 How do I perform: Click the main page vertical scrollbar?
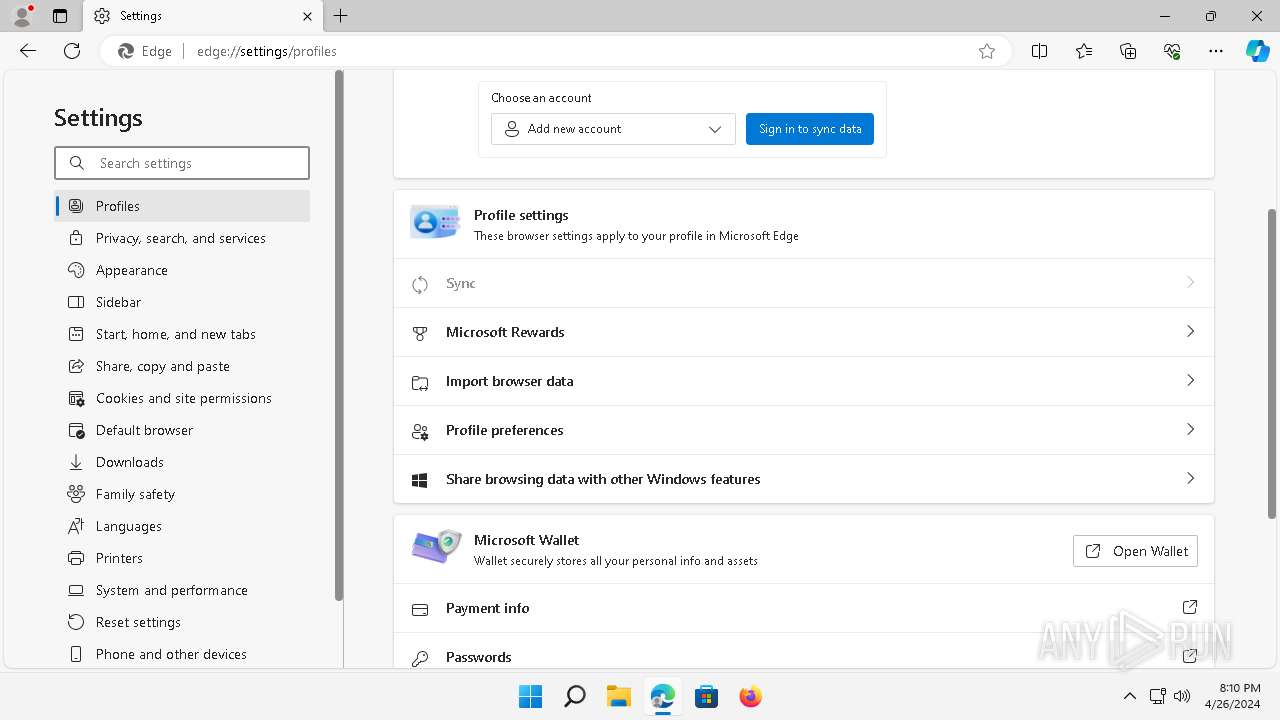(1272, 364)
